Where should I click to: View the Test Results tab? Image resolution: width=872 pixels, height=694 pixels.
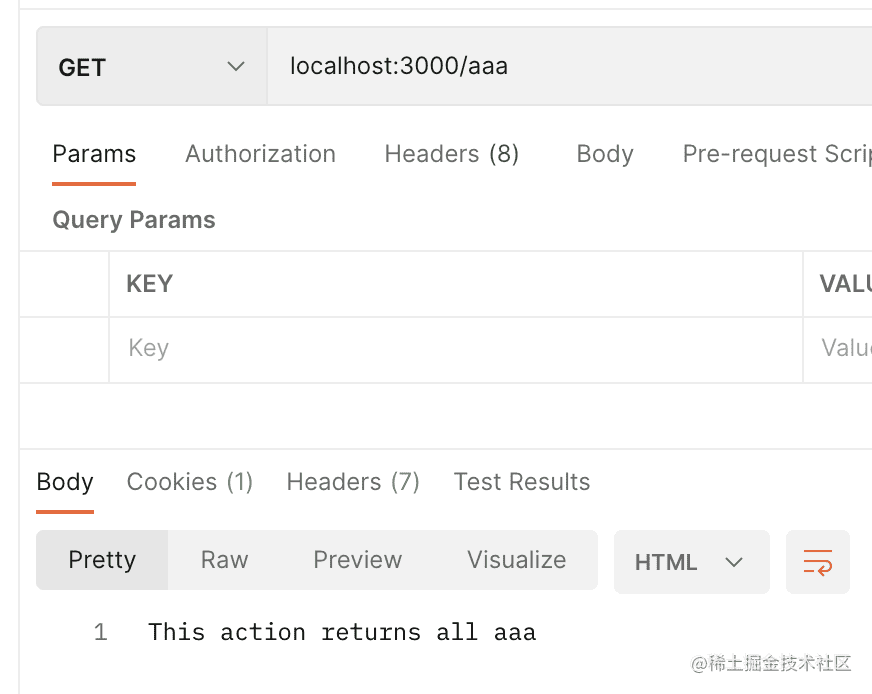(521, 482)
